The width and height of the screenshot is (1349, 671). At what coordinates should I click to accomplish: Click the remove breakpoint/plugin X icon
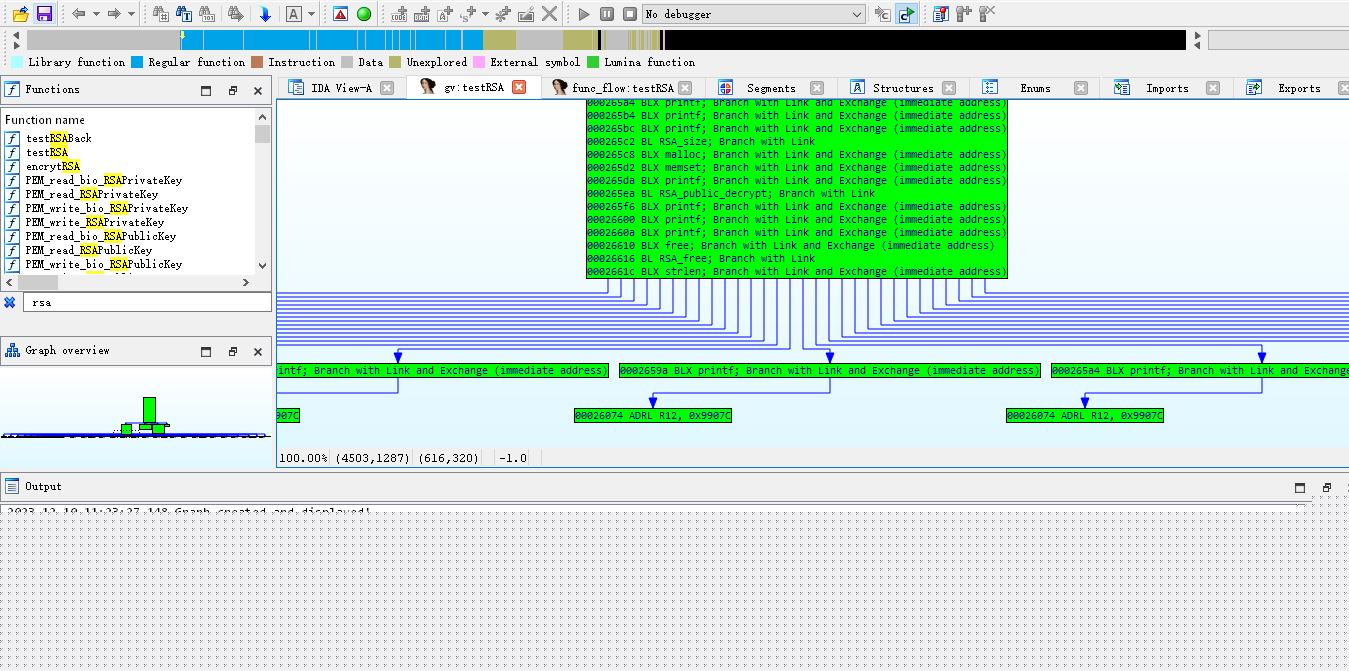pyautogui.click(x=986, y=14)
